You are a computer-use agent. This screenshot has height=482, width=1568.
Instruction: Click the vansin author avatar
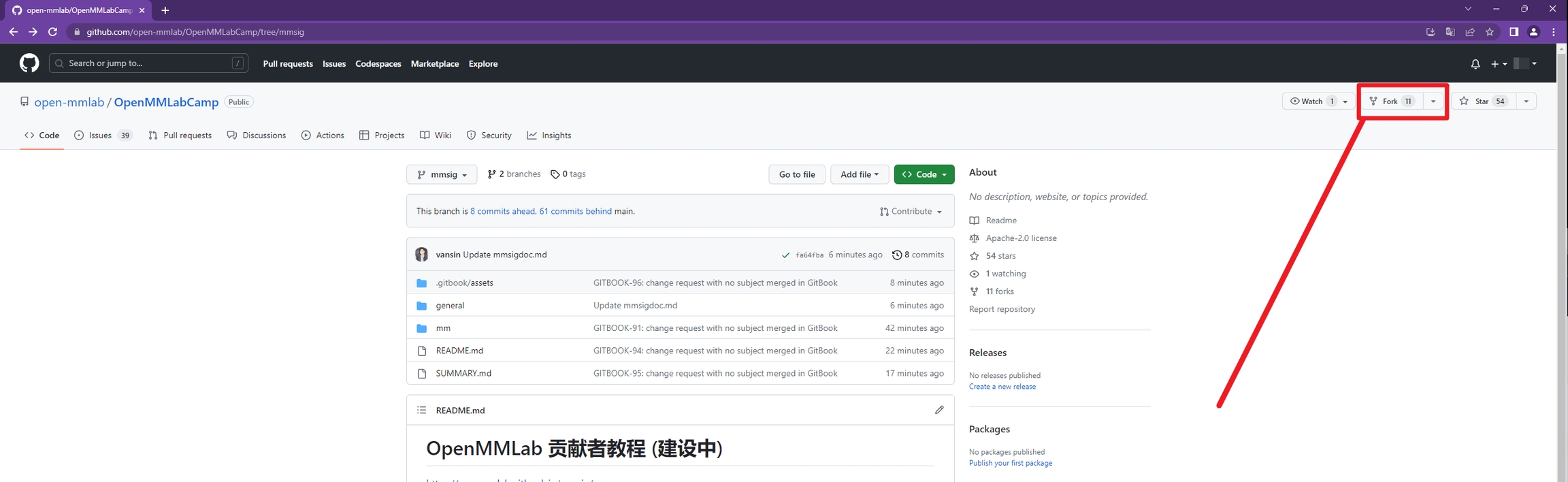(x=422, y=255)
